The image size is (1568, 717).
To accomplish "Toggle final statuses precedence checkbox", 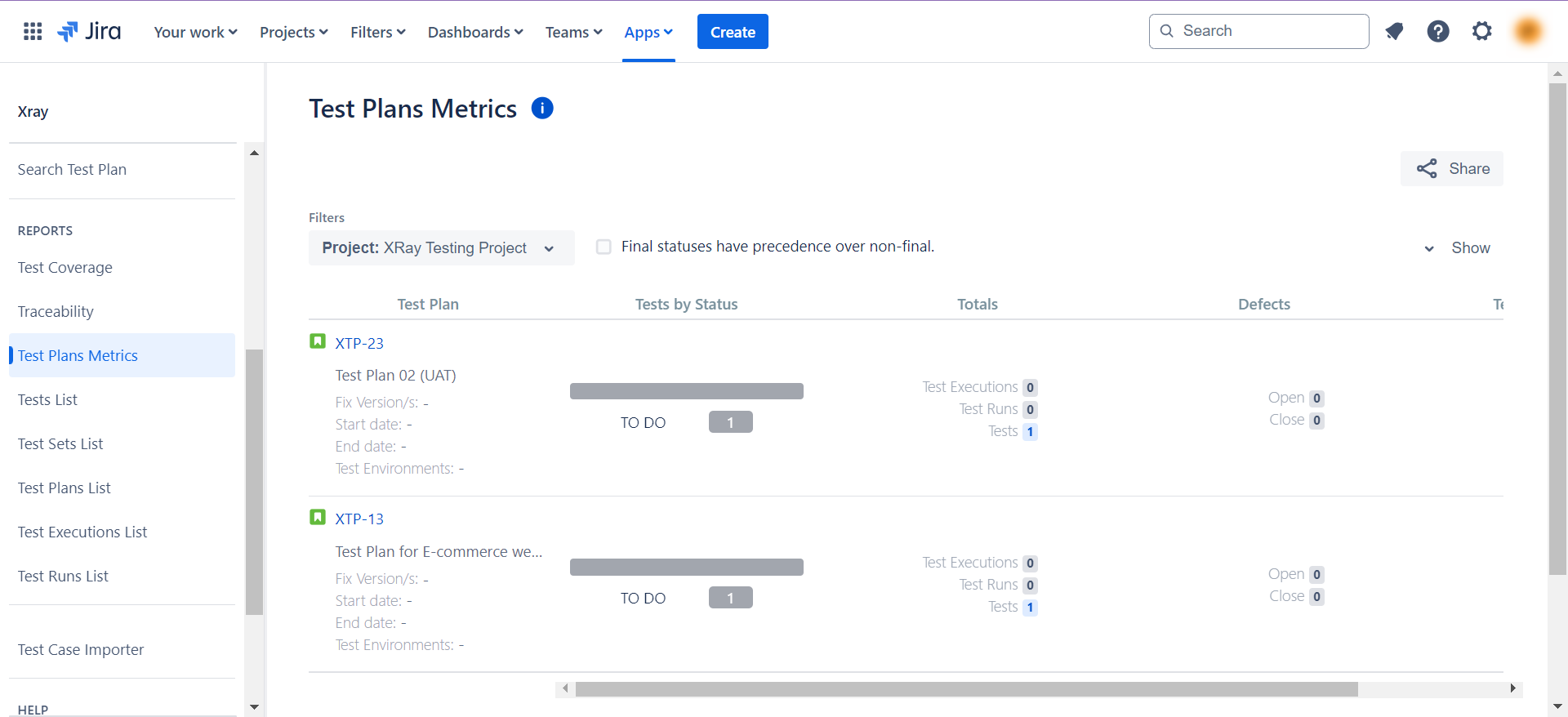I will (604, 247).
